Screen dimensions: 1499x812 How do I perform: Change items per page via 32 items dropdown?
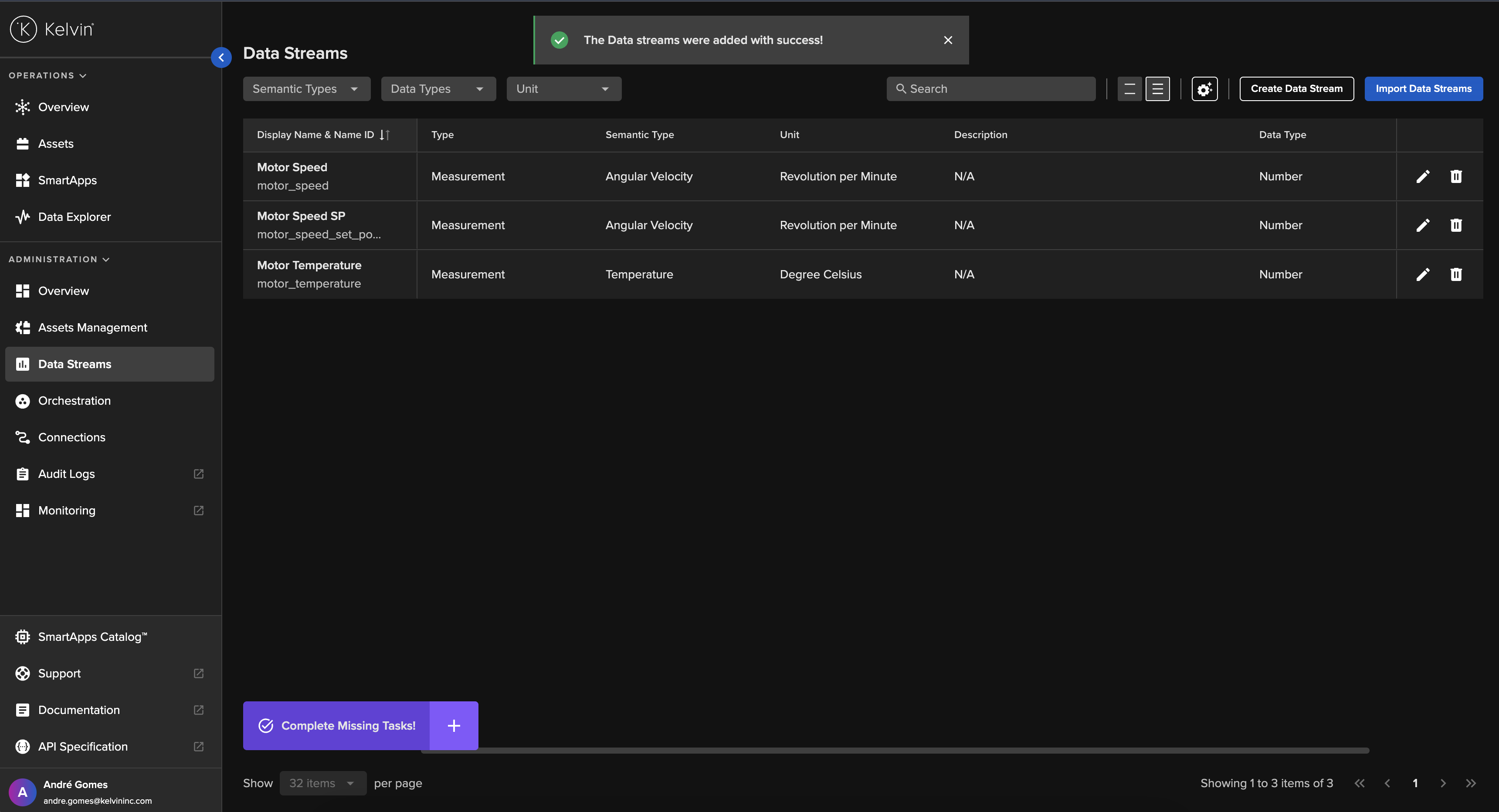[322, 783]
